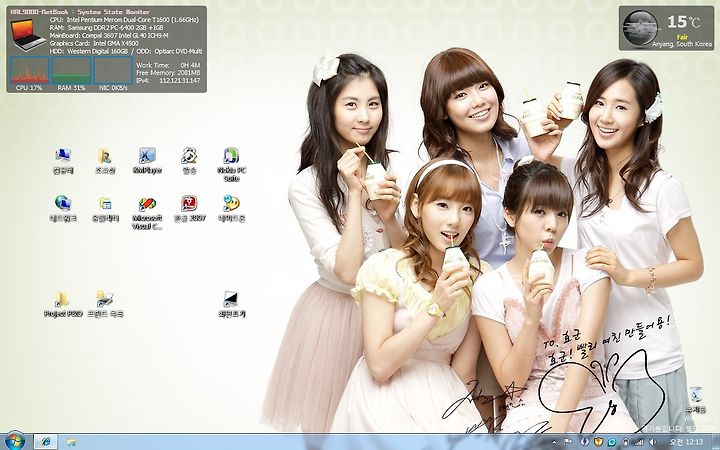
Task: Launch the NateOn messenger shortcut
Action: pos(231,208)
